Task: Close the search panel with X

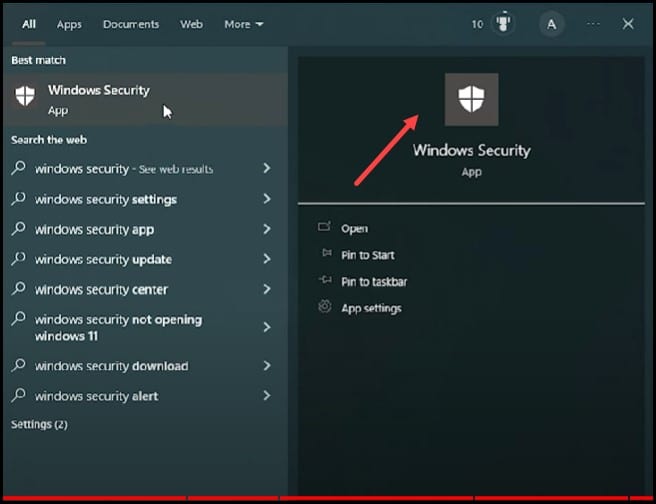Action: [628, 24]
